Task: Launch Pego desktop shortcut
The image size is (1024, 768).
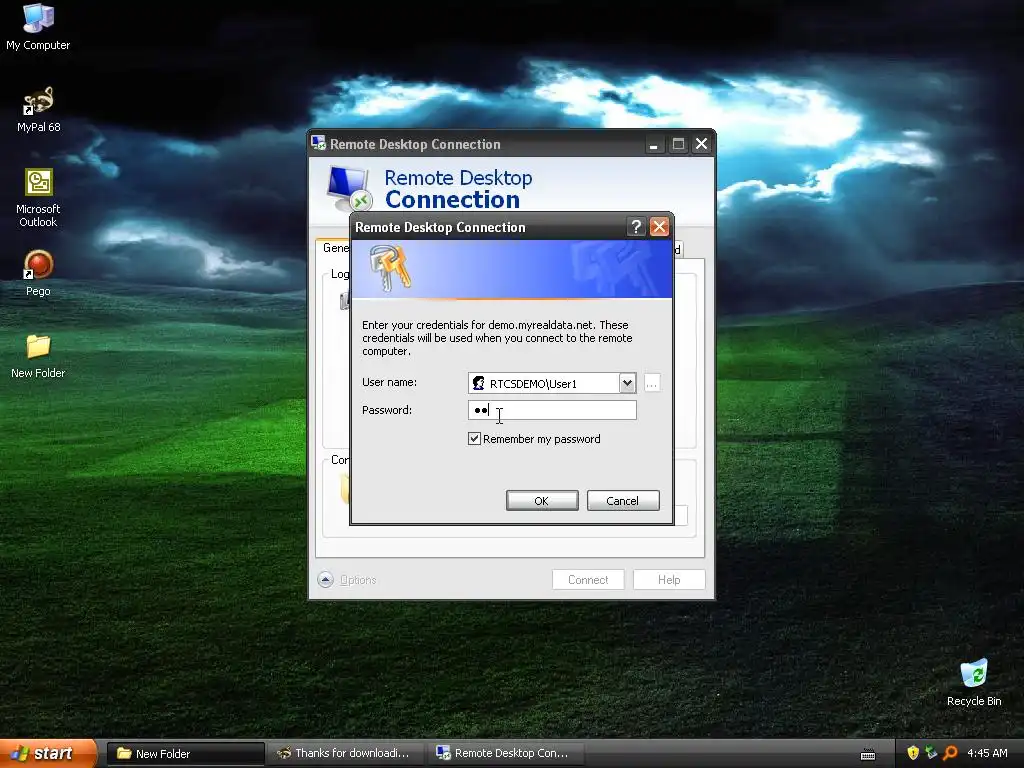Action: (x=38, y=273)
